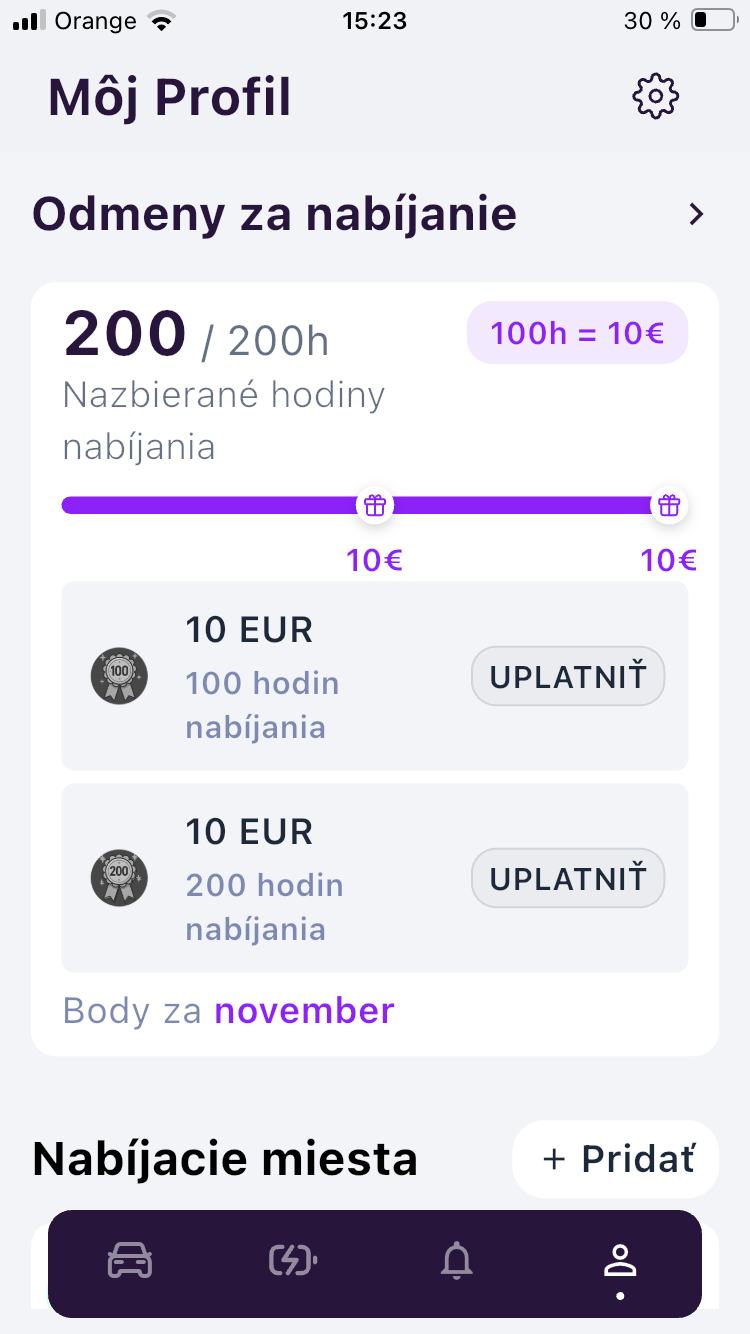750x1334 pixels.
Task: Tap the first 10 EUR reward card
Action: pos(300,676)
